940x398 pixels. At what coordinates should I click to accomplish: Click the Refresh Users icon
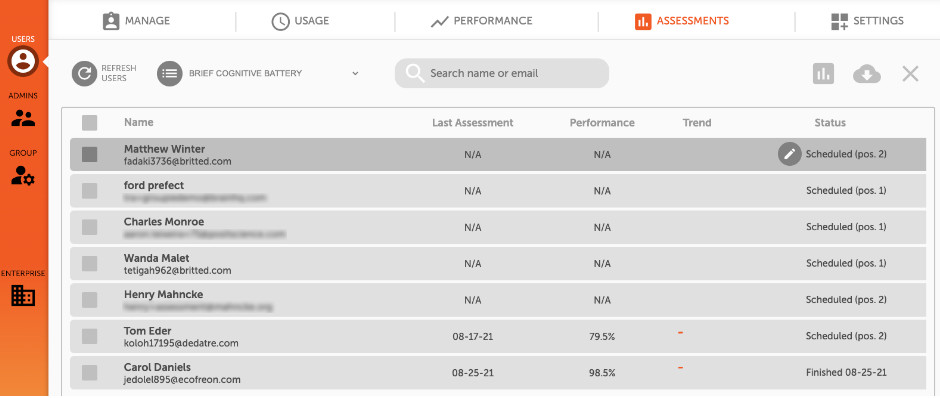tap(85, 74)
